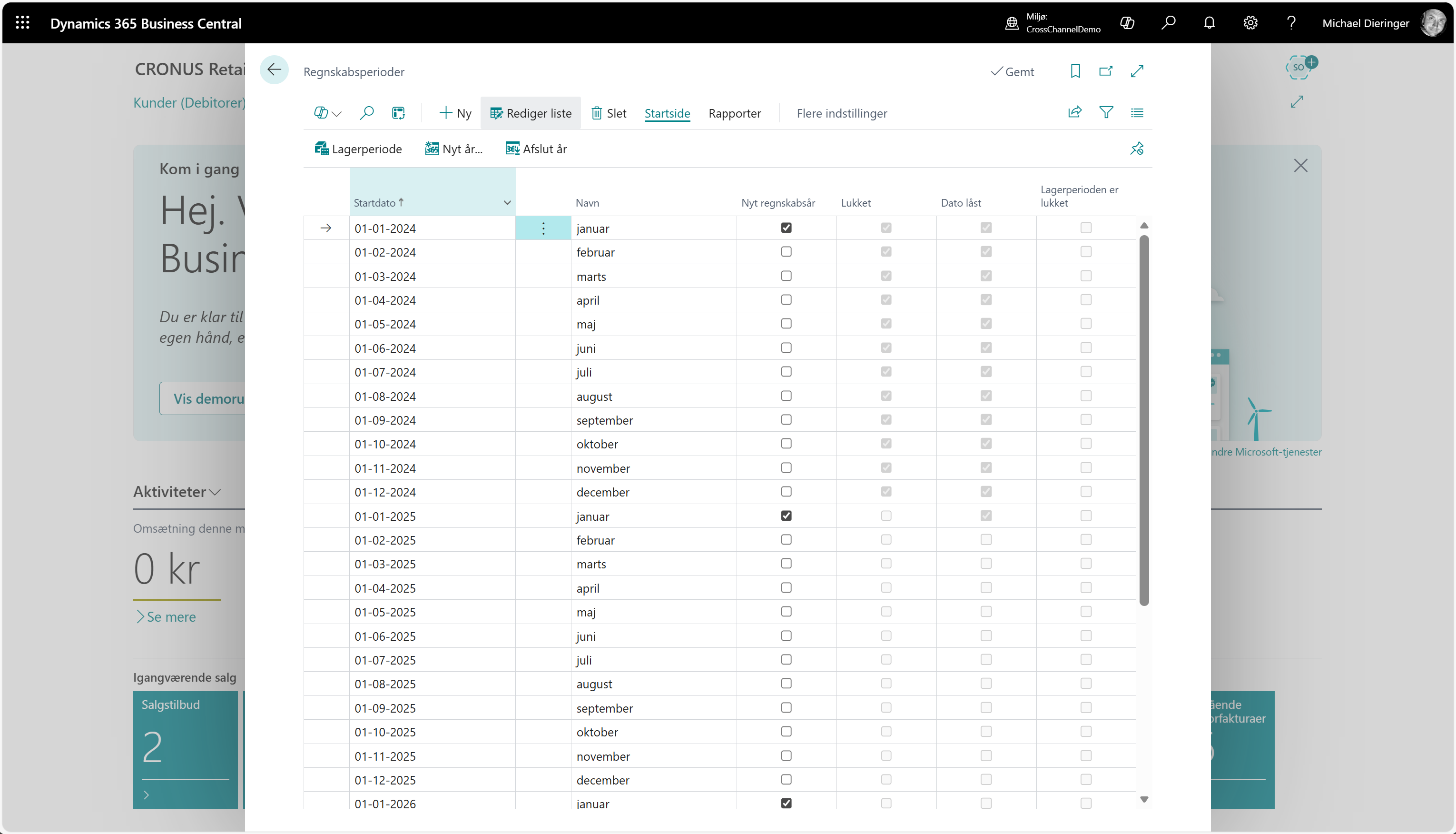Viewport: 1456px width, 834px height.
Task: Open the filter pane funnel icon
Action: (x=1106, y=112)
